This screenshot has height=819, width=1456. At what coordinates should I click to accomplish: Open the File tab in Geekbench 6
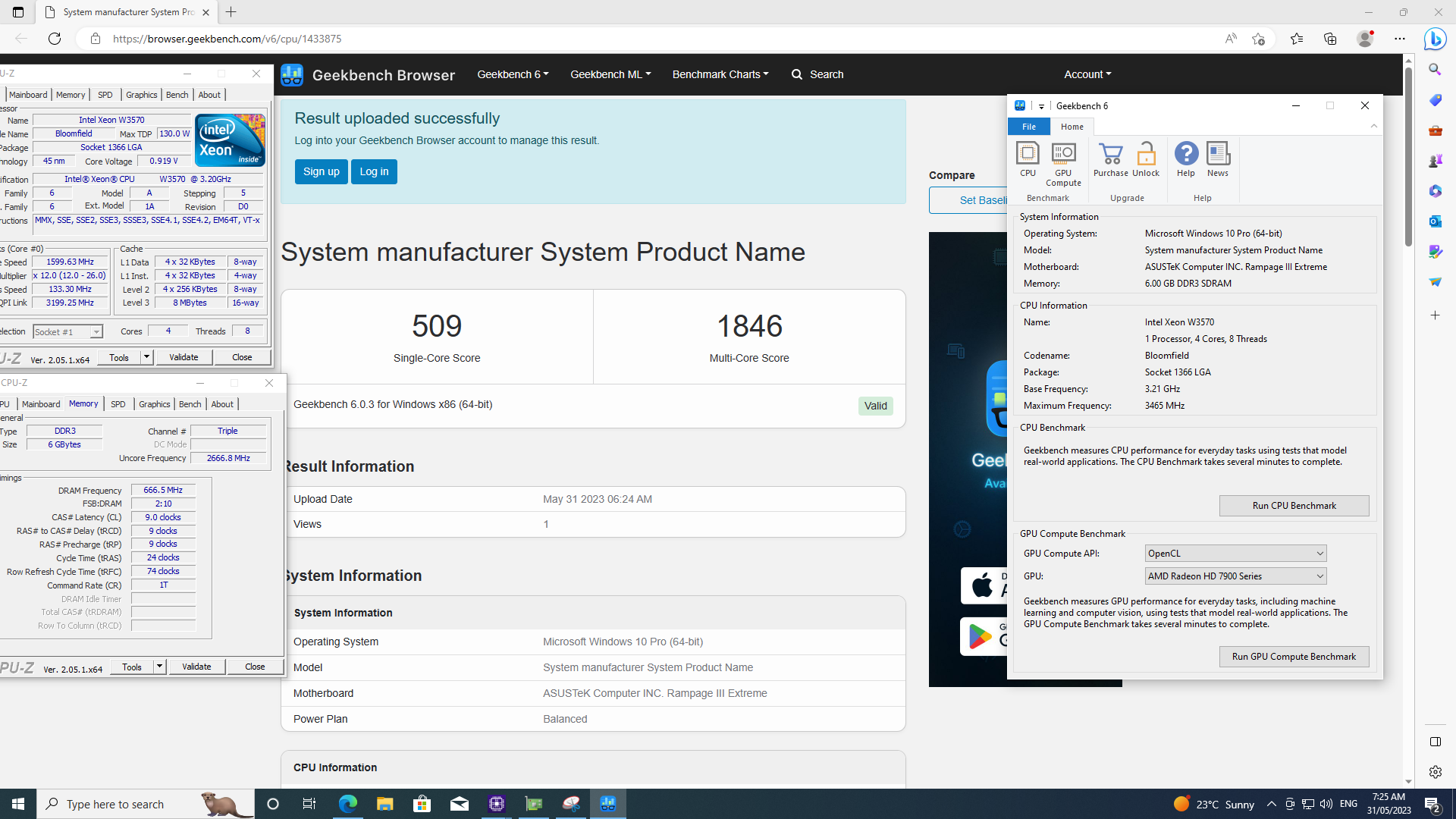(x=1029, y=127)
